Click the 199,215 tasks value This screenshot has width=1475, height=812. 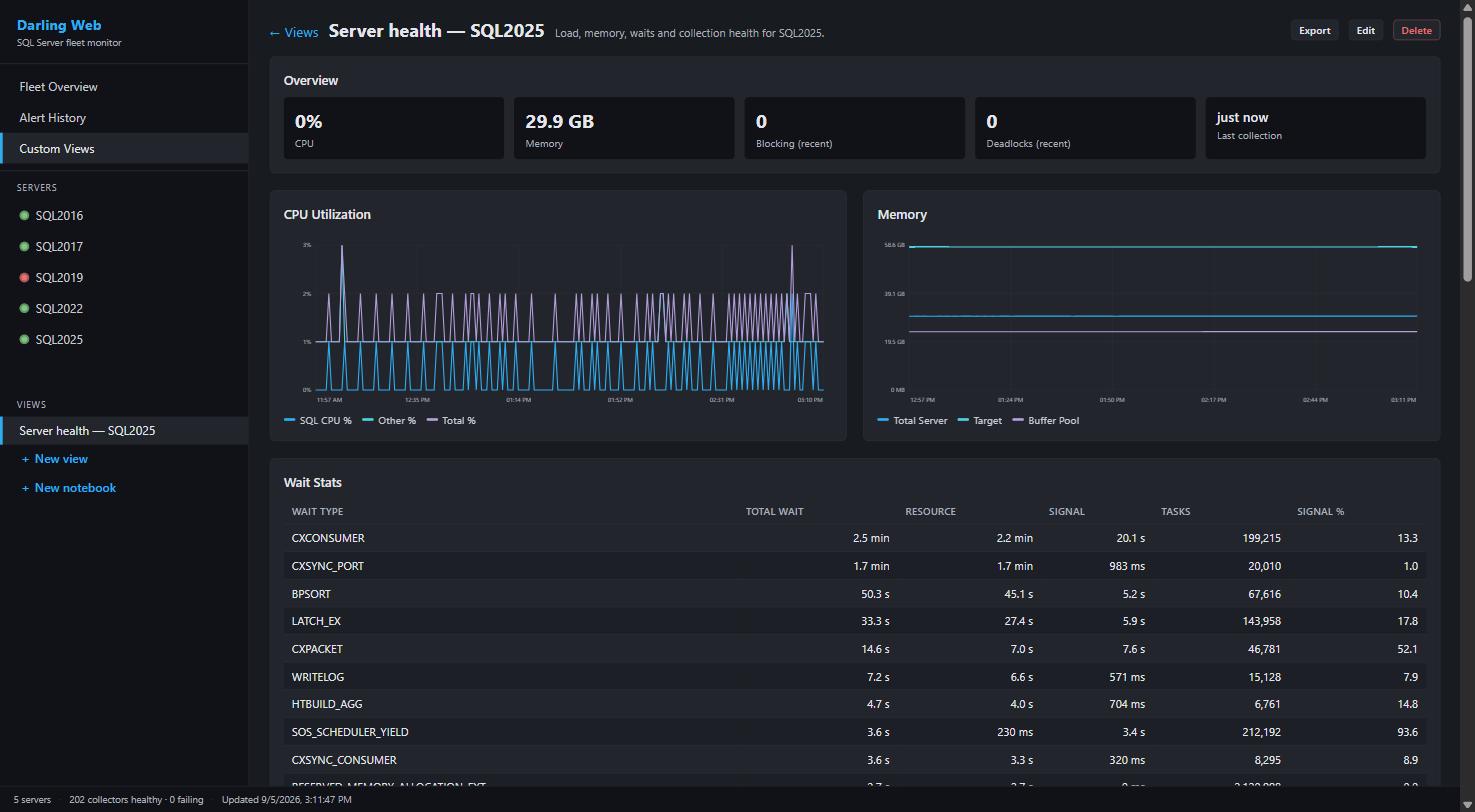[x=1261, y=538]
